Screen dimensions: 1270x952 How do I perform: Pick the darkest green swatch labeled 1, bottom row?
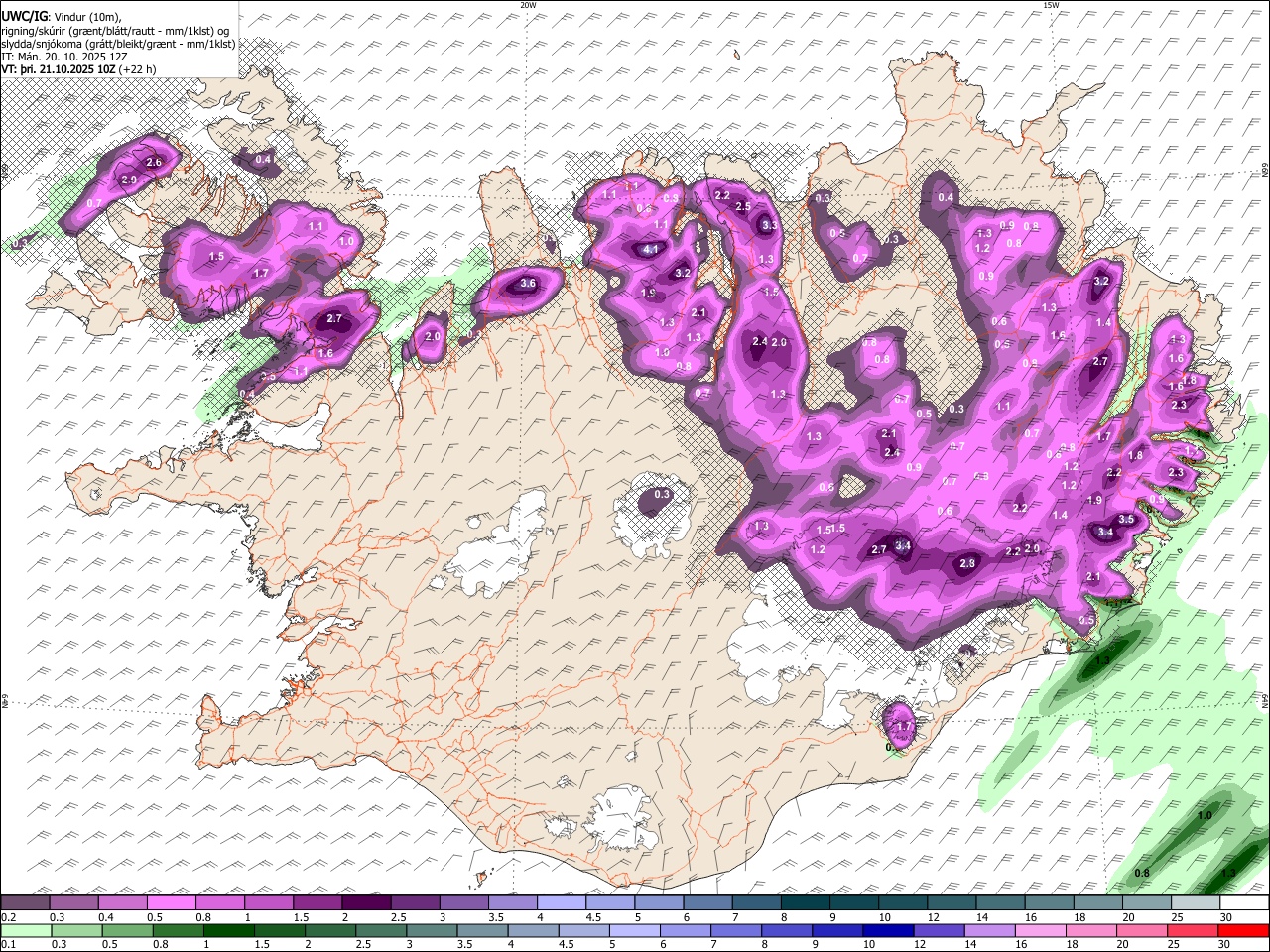click(x=229, y=930)
